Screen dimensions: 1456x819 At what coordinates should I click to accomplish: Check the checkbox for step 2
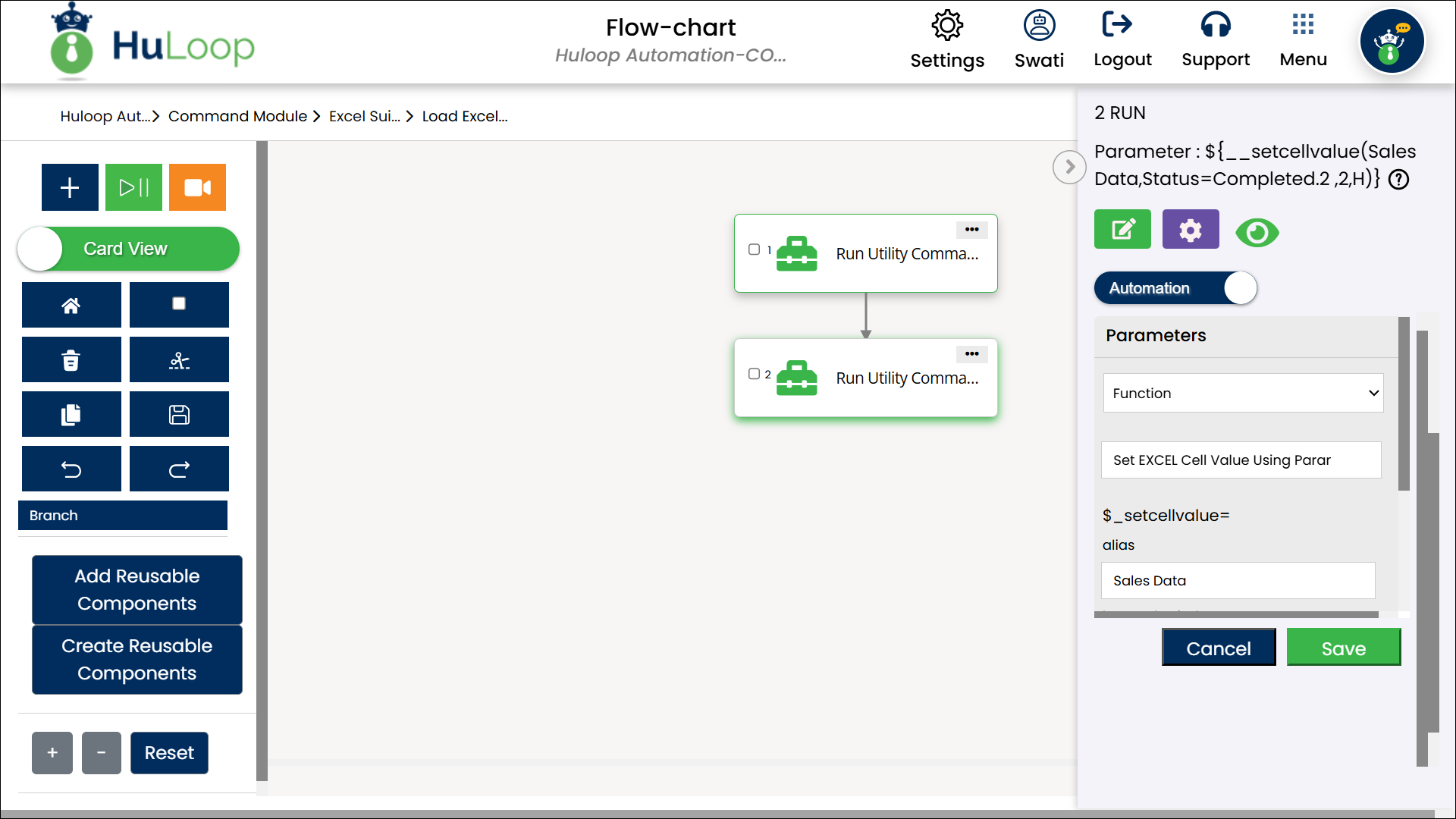[x=754, y=374]
